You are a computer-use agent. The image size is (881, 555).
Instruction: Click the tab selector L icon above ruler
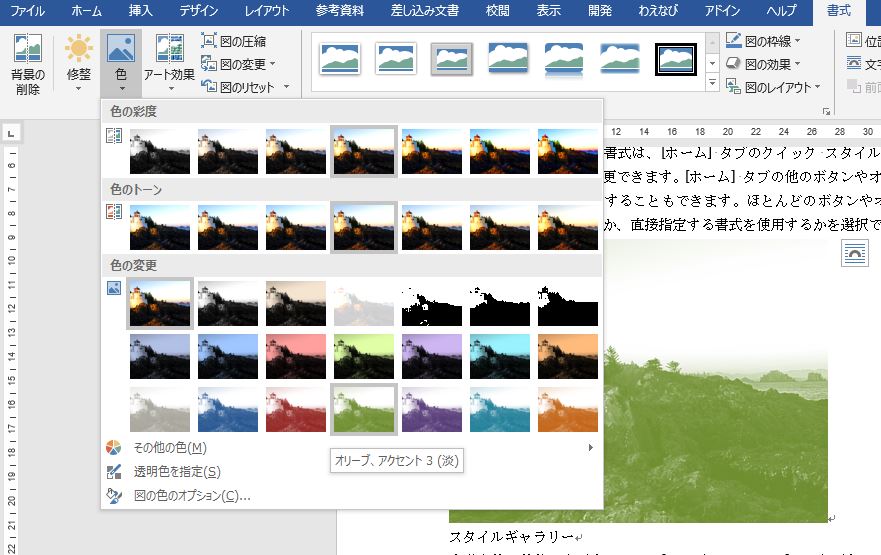(x=11, y=133)
